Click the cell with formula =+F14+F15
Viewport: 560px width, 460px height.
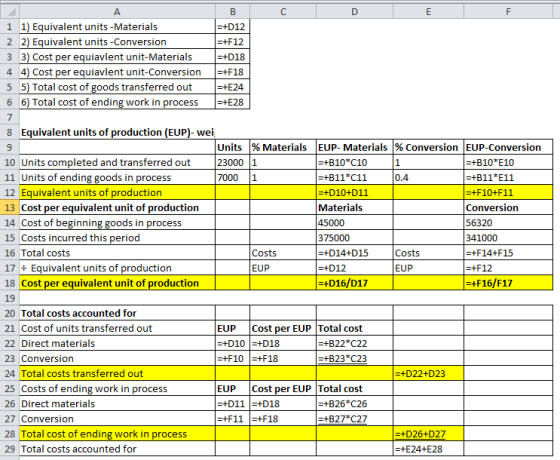(x=508, y=253)
